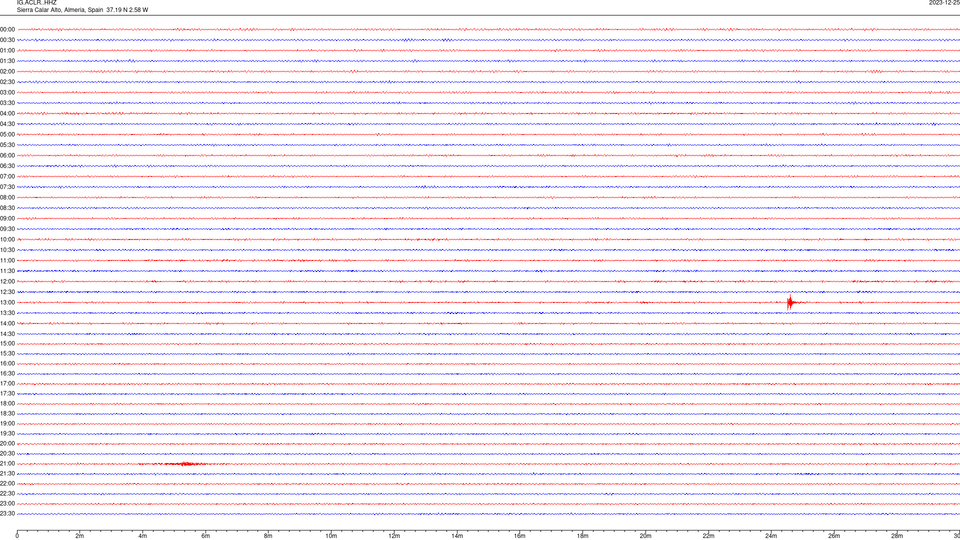Screen dimensions: 960x540
Task: Select the "22:30" time label
Action: pos(7,493)
